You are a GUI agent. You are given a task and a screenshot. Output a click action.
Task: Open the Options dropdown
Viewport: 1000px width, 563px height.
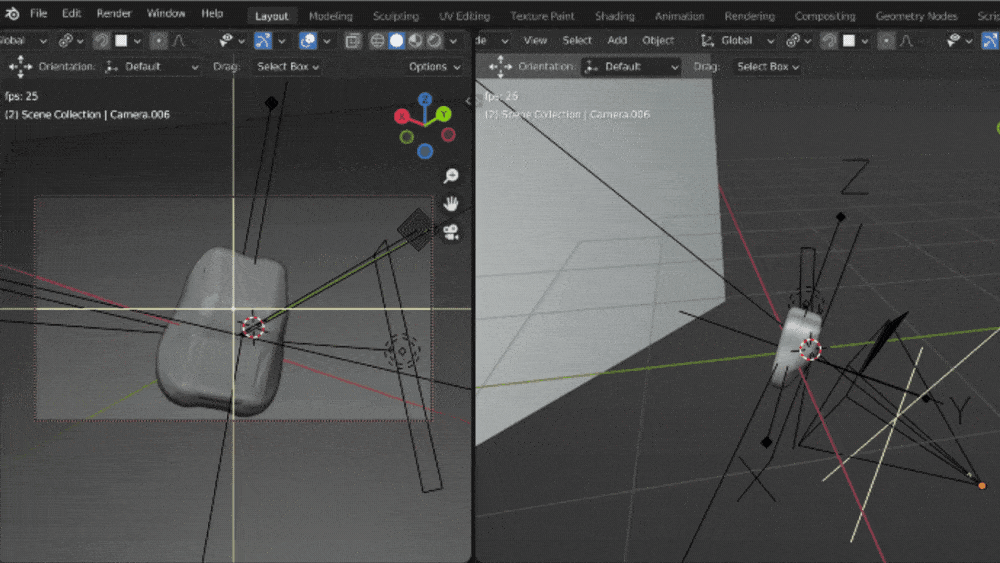coord(434,66)
